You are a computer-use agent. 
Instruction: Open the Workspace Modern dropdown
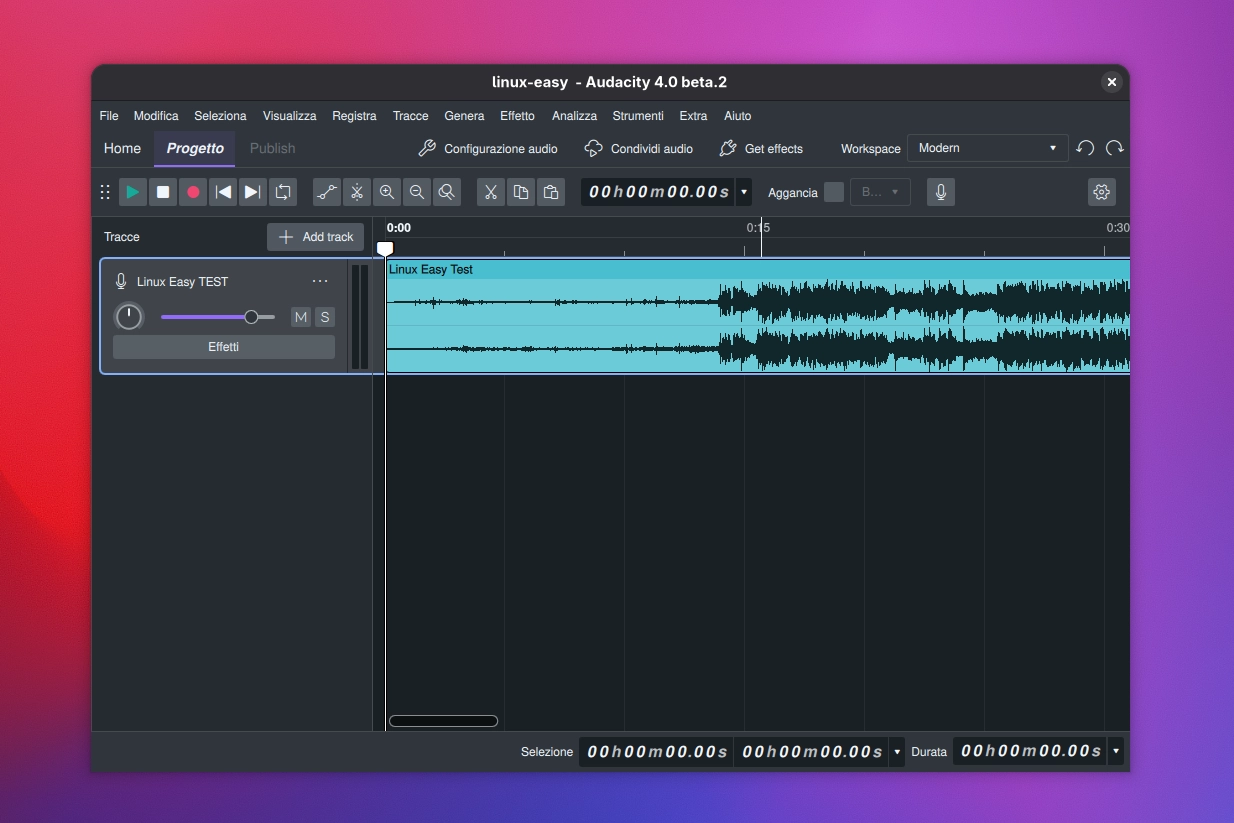987,148
